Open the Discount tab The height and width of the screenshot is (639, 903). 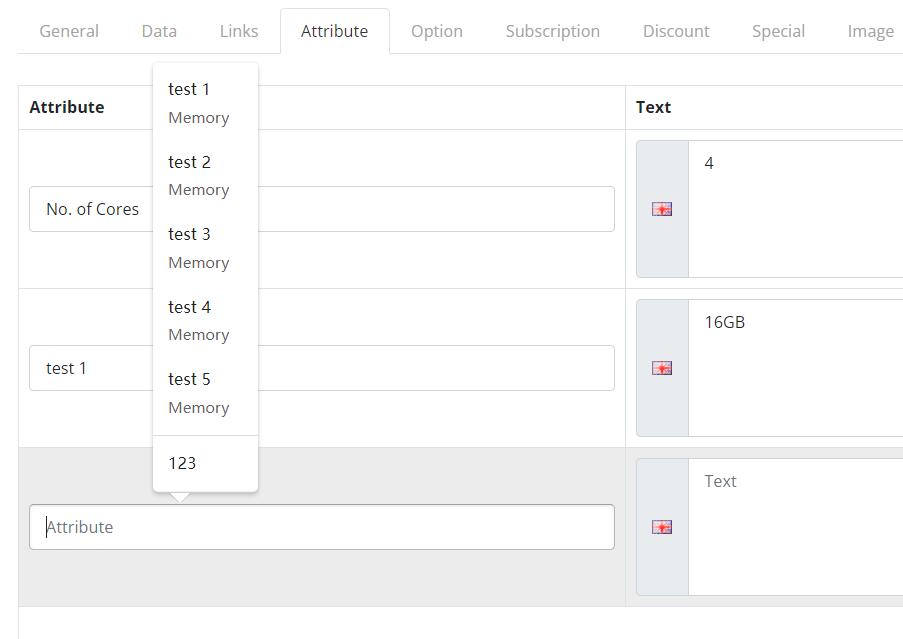click(x=675, y=30)
